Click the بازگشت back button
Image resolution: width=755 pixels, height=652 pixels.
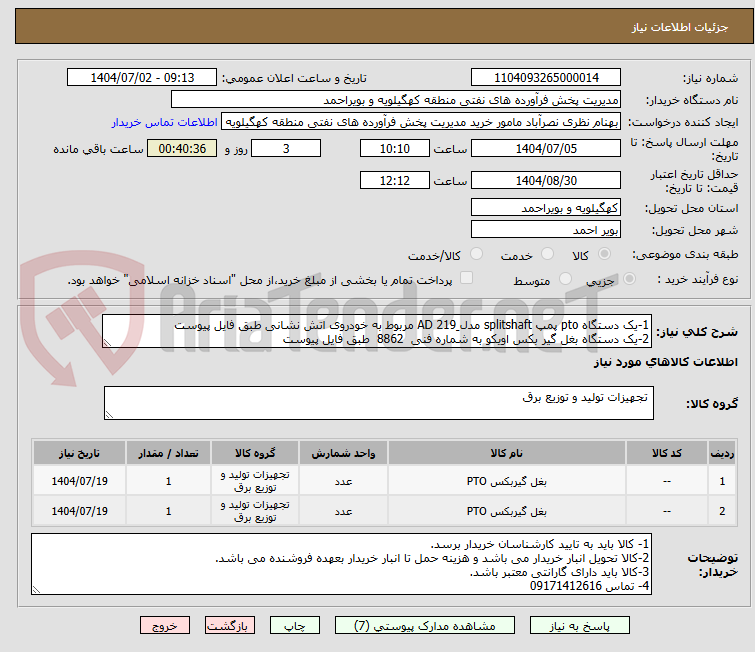(230, 626)
